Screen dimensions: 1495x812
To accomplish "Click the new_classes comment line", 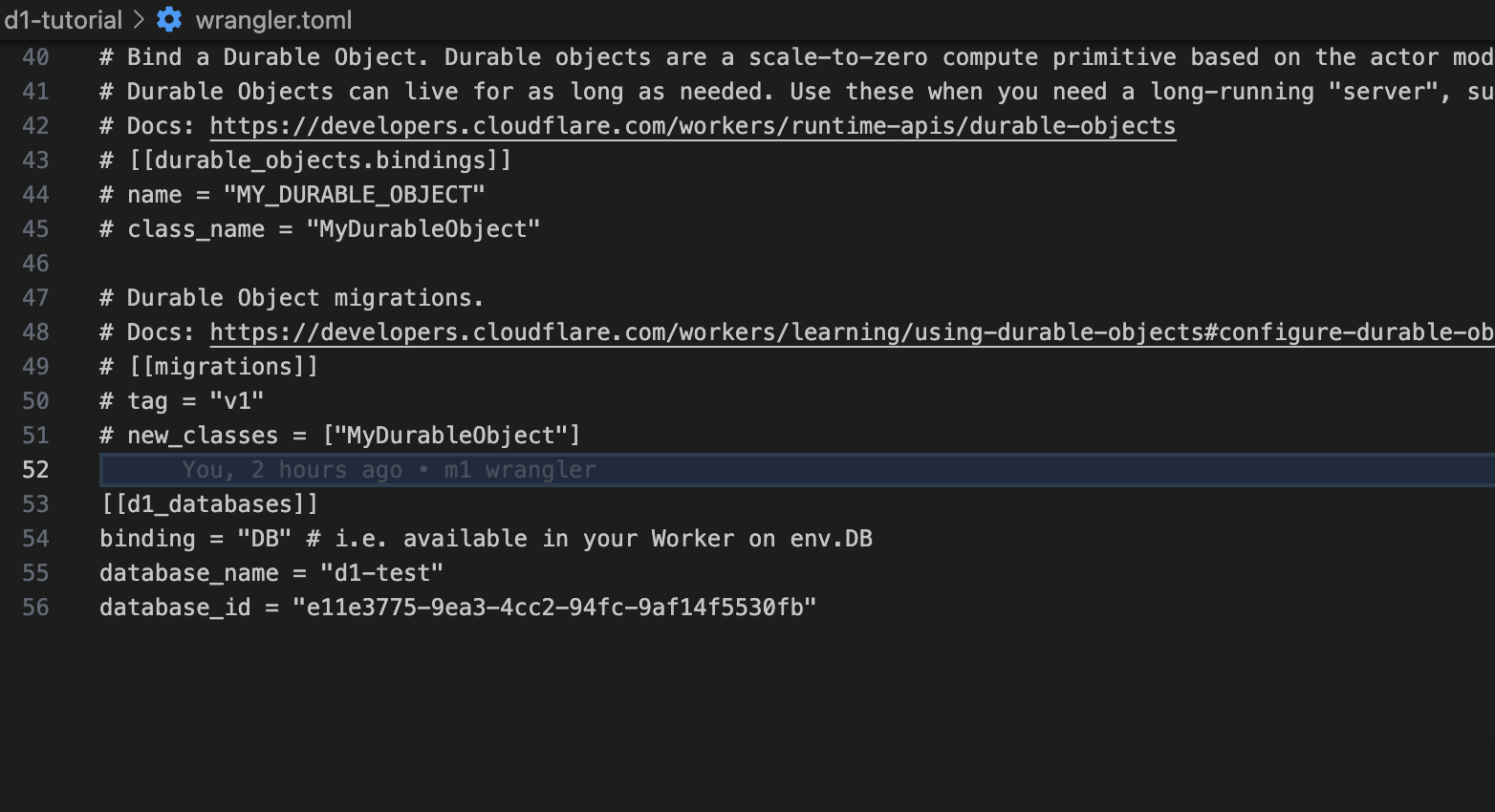I will (339, 436).
